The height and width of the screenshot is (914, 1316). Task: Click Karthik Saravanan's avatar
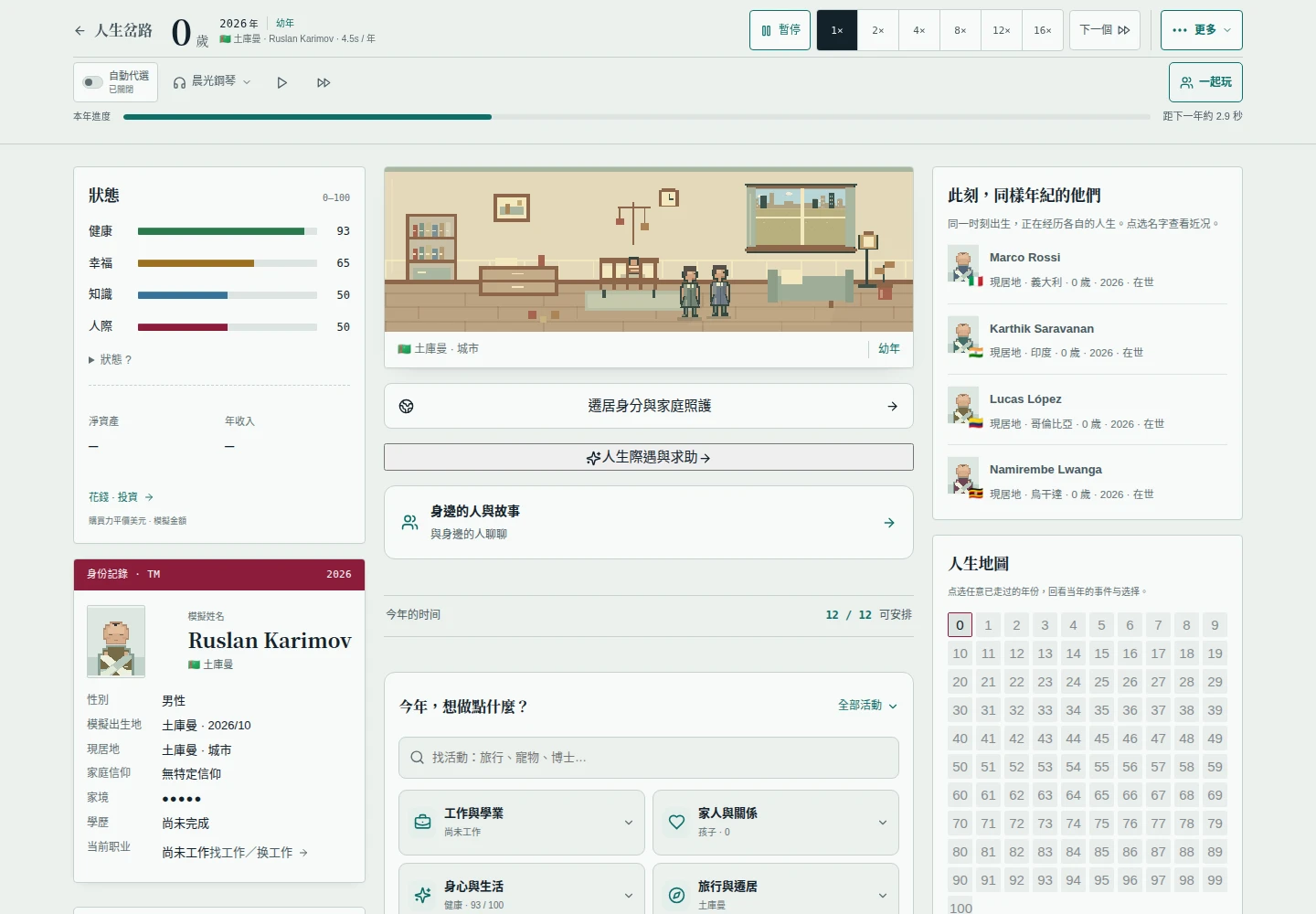[963, 335]
